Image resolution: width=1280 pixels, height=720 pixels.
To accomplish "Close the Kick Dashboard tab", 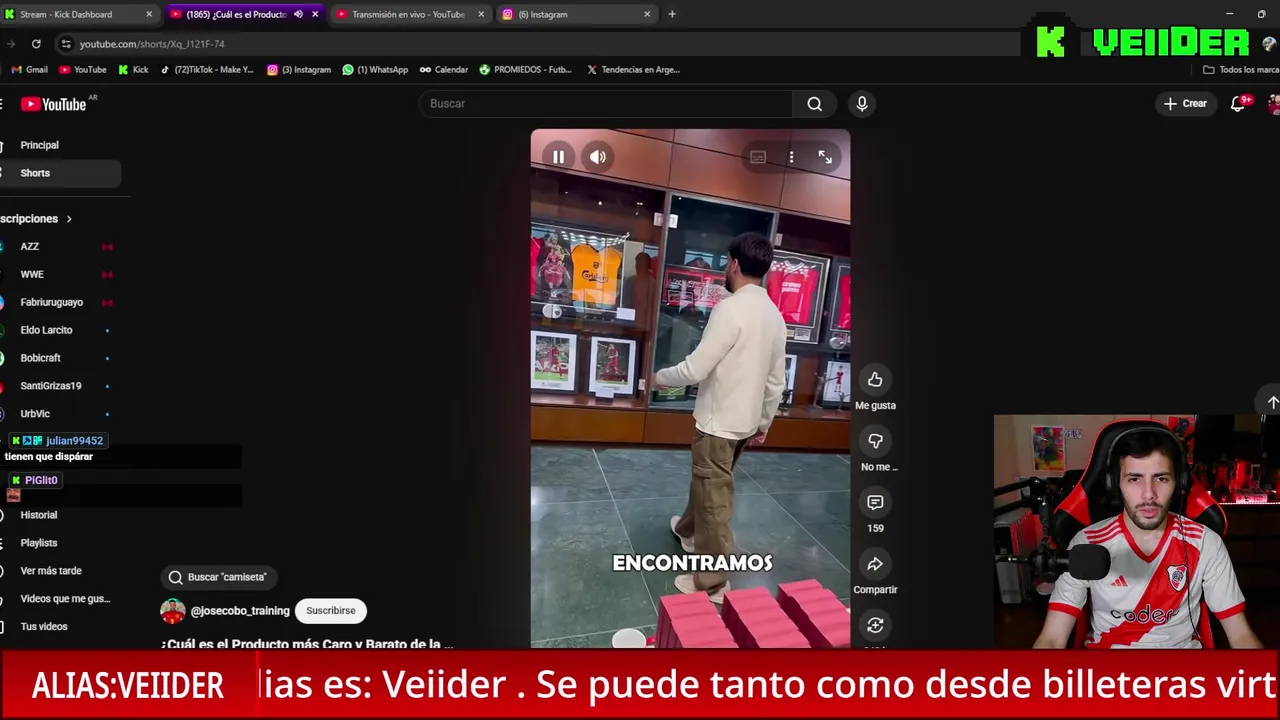I will coord(149,14).
